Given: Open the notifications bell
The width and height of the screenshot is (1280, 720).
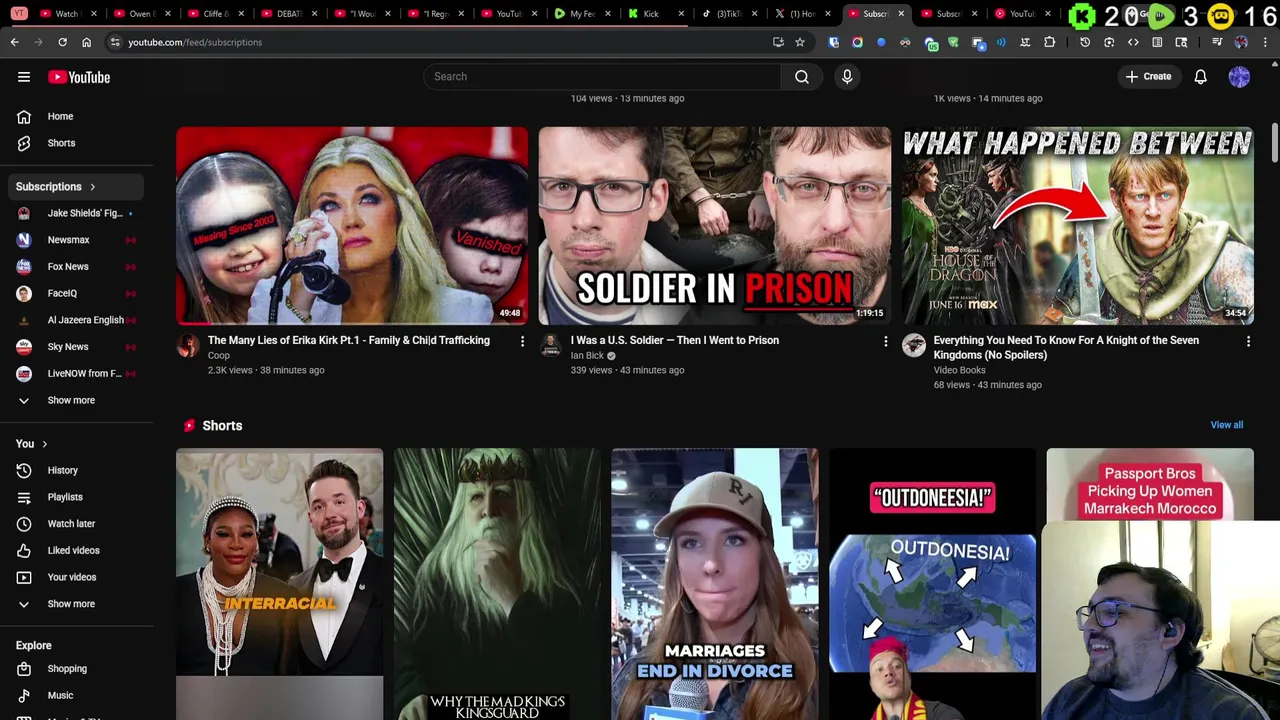Looking at the screenshot, I should pos(1201,77).
